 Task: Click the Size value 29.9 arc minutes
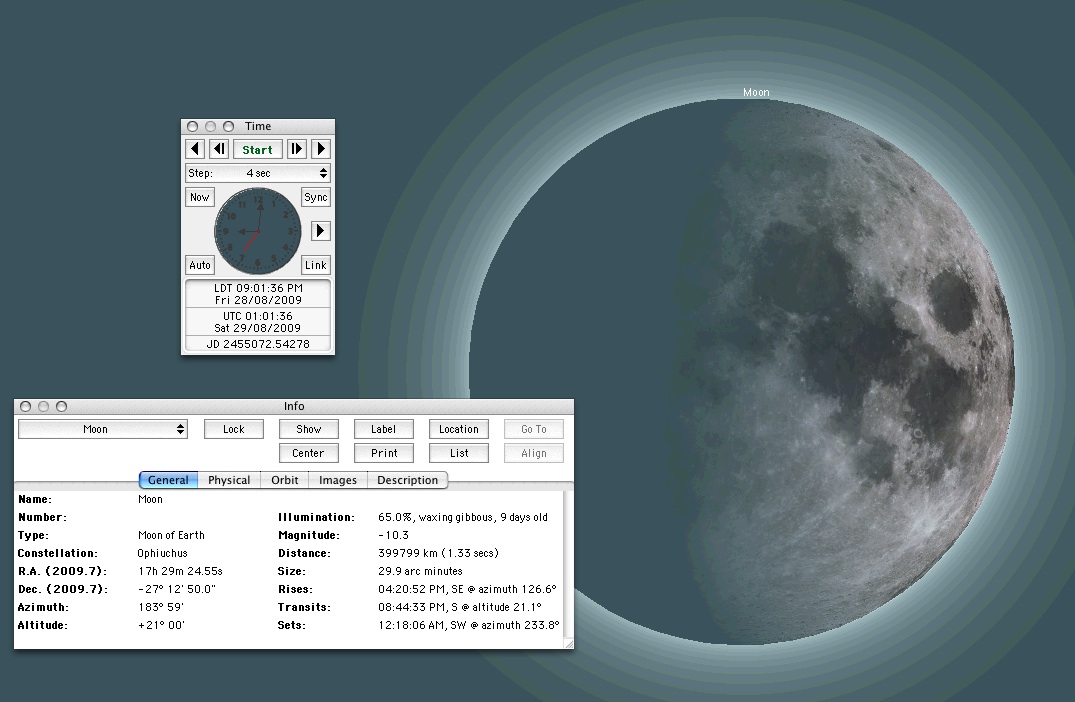[420, 571]
